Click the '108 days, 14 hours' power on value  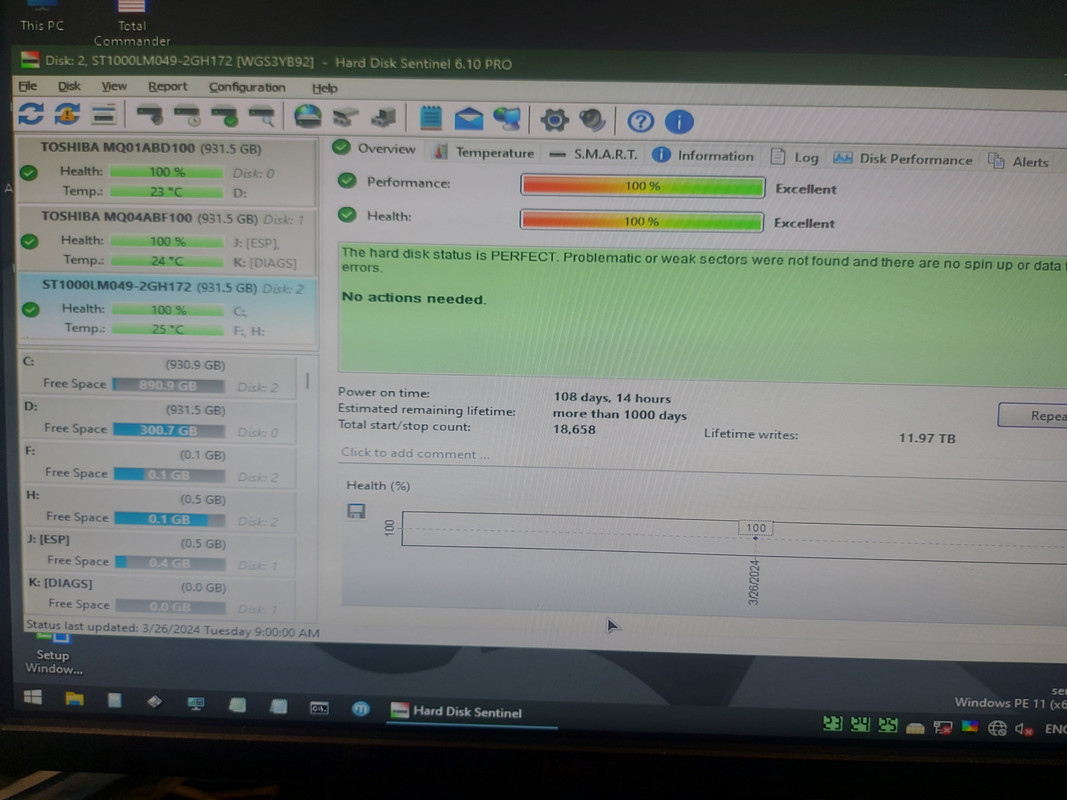[x=612, y=398]
